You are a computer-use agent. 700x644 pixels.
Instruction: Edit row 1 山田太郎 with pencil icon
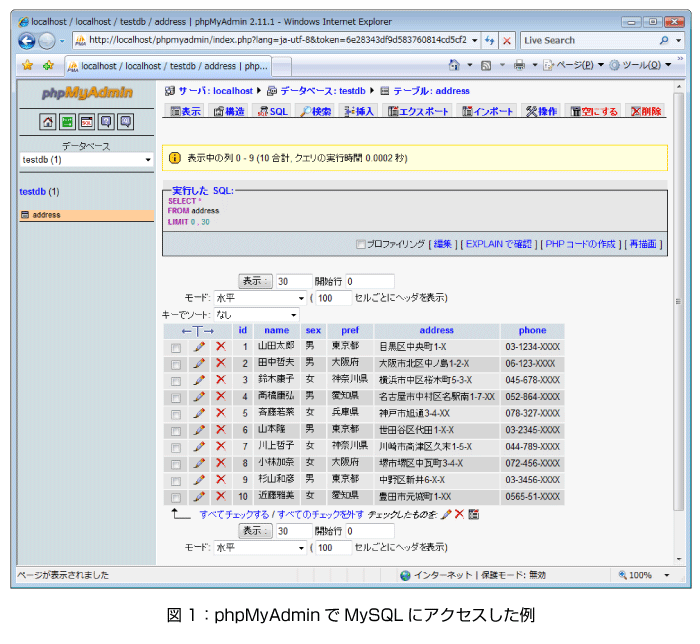click(x=199, y=346)
